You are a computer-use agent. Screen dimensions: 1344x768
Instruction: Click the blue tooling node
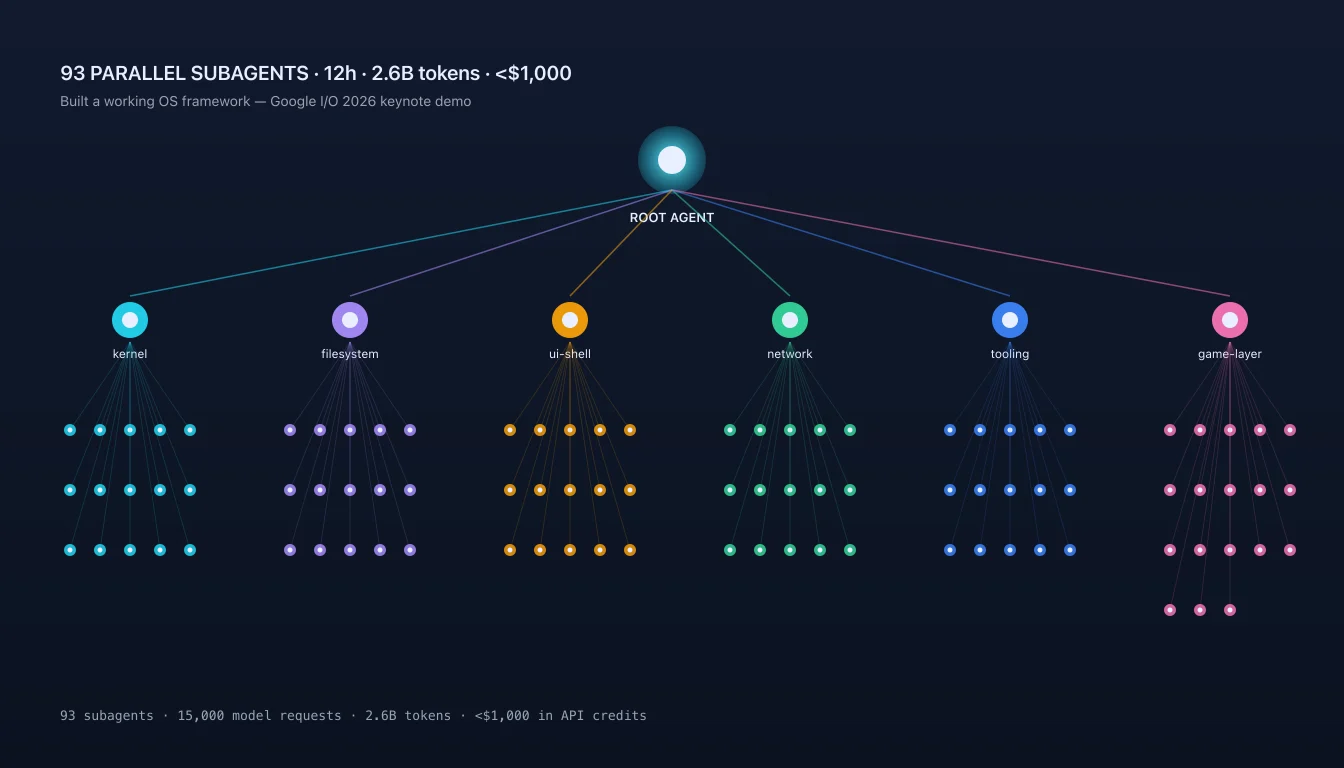[1010, 320]
